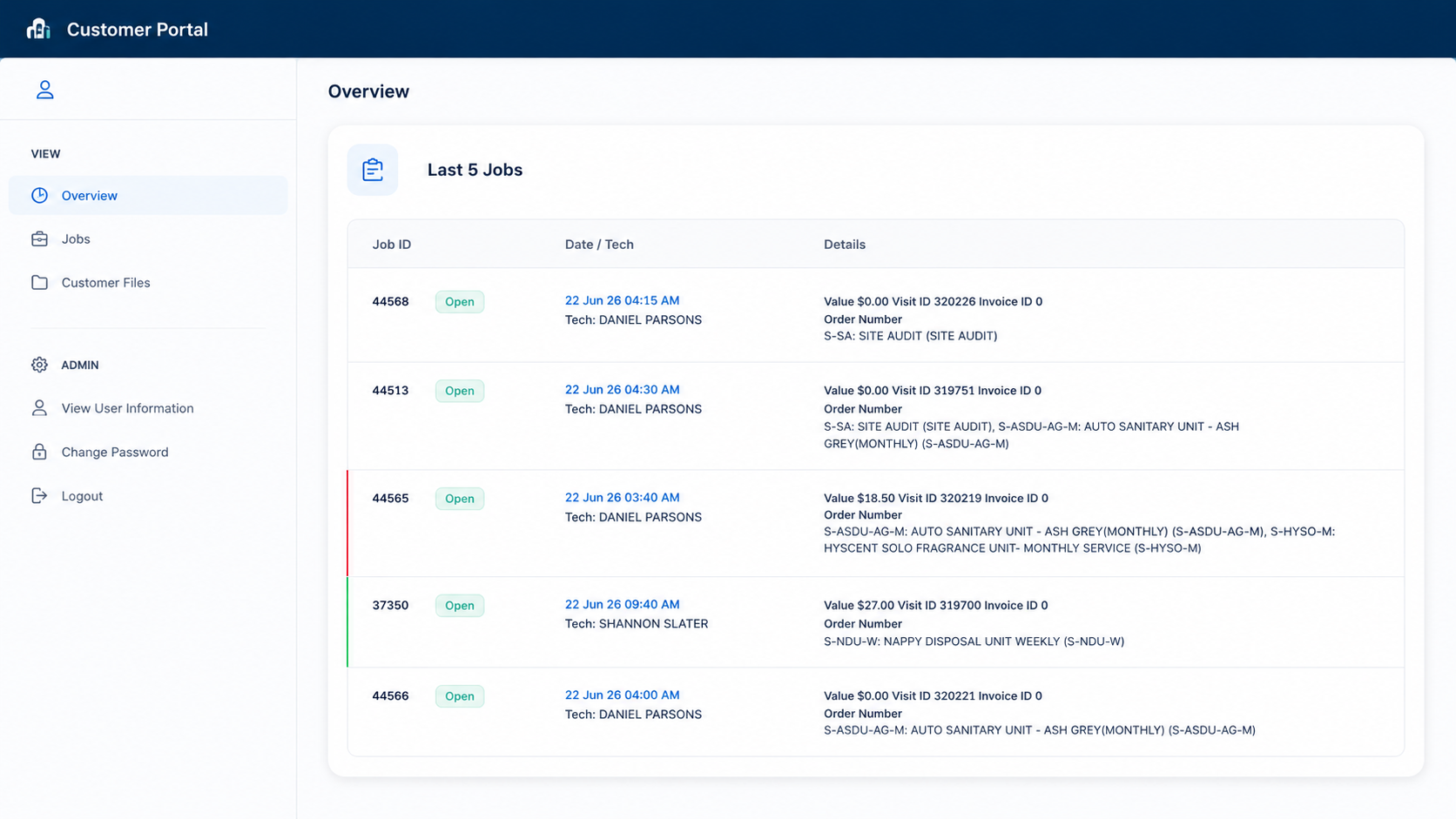This screenshot has height=819, width=1456.
Task: Click the Visit ID 319751 details line
Action: (933, 391)
